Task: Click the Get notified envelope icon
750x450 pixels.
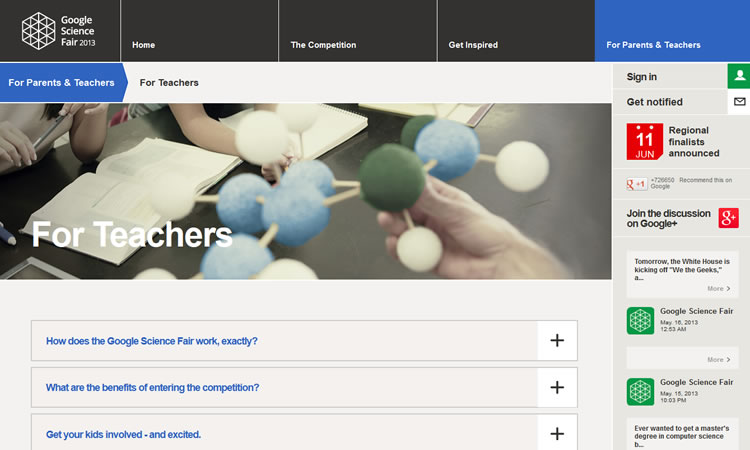Action: click(x=739, y=102)
